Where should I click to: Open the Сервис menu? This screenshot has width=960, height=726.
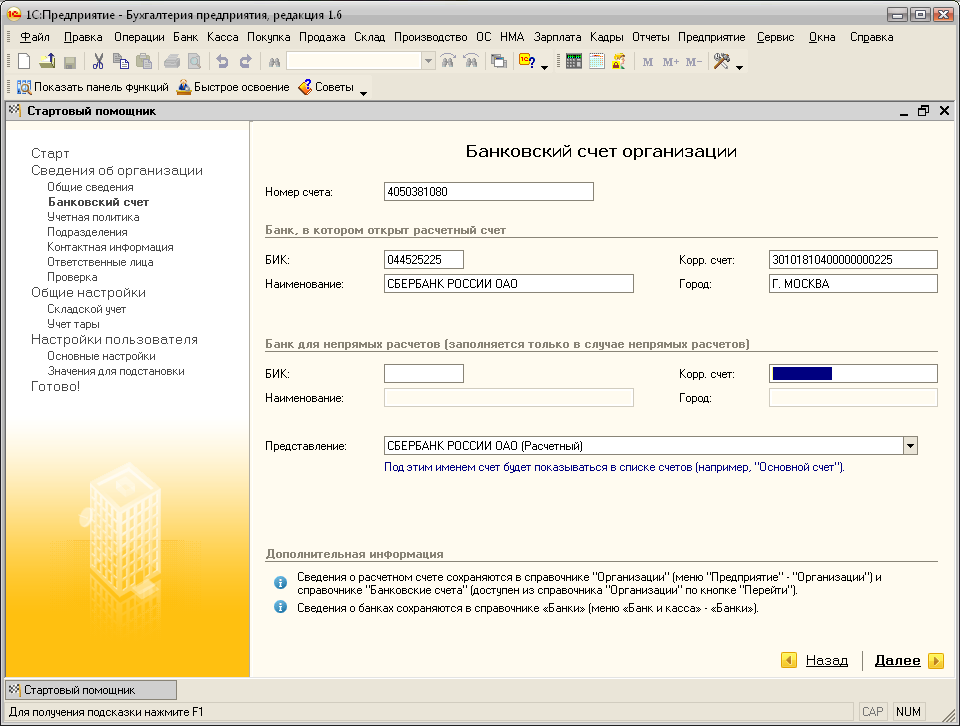(x=775, y=37)
